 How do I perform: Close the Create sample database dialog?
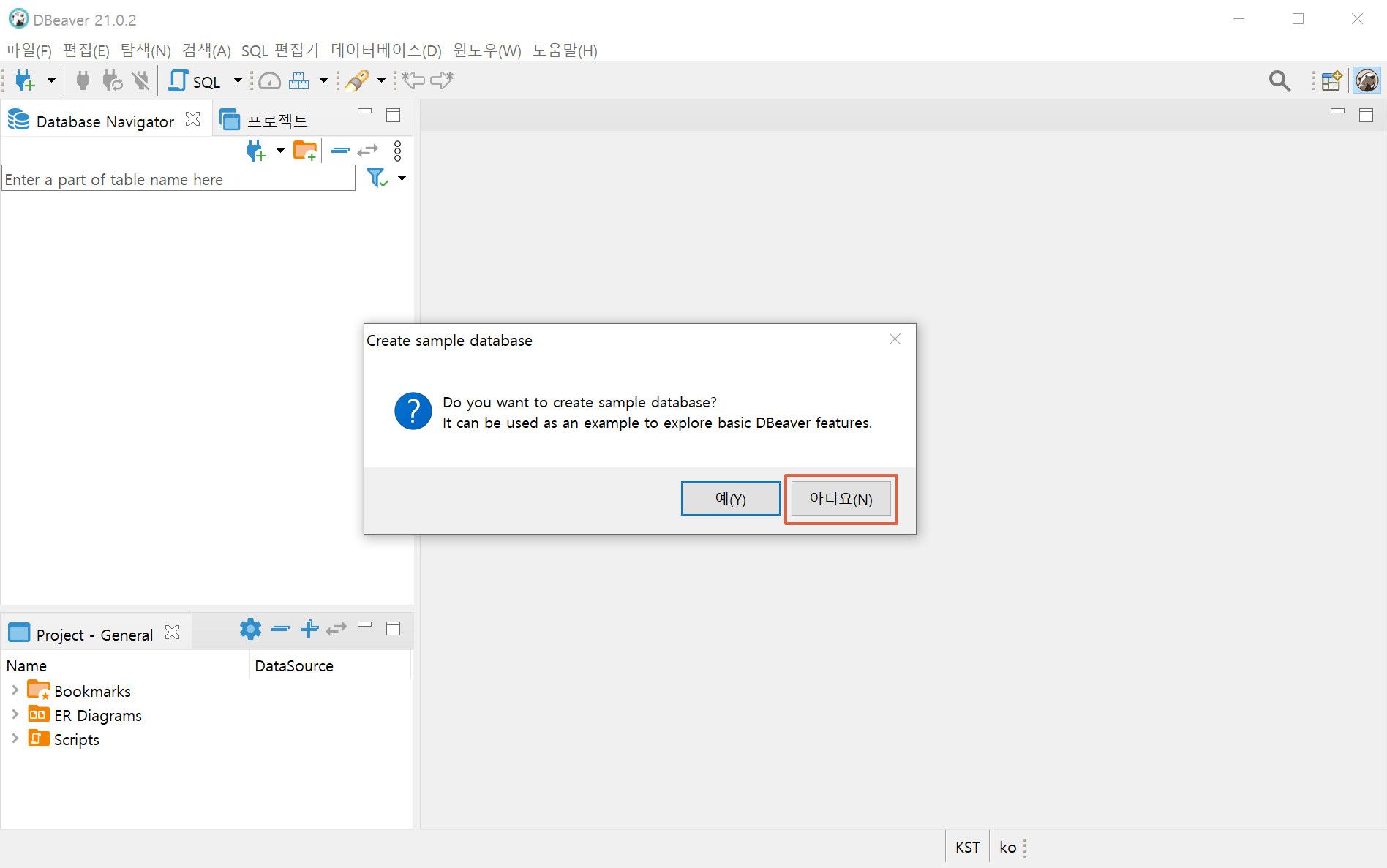click(x=895, y=339)
